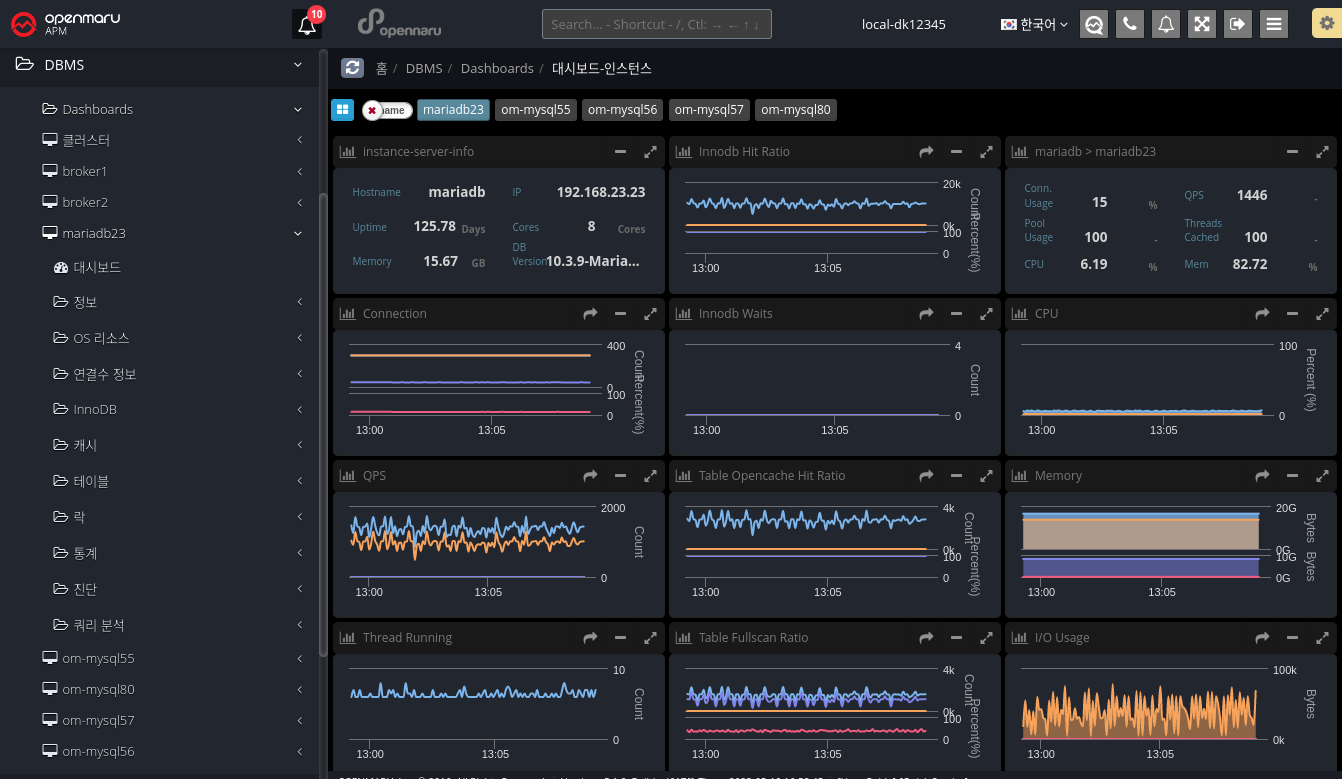This screenshot has height=779, width=1342.
Task: Open 대시보드 under mariadb23 in sidebar
Action: coord(97,268)
